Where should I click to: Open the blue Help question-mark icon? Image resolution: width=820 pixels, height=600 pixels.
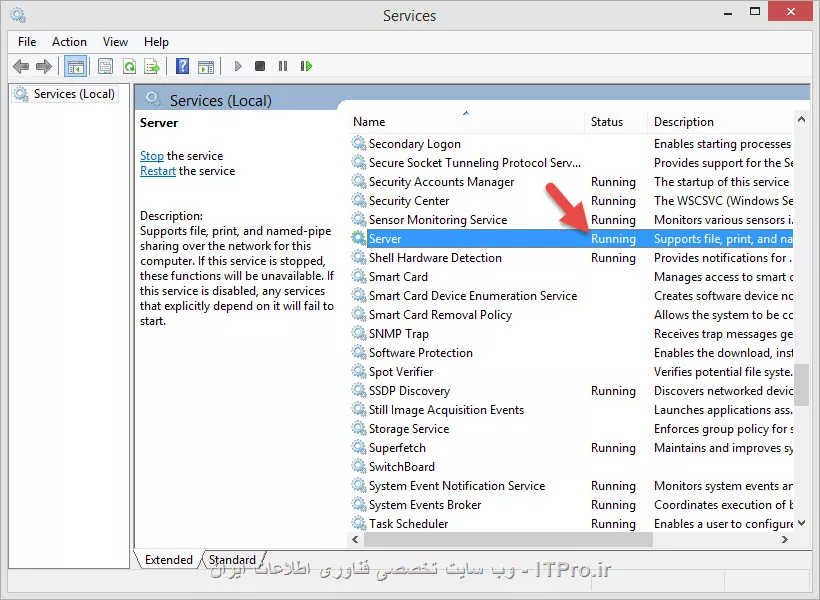pyautogui.click(x=182, y=67)
